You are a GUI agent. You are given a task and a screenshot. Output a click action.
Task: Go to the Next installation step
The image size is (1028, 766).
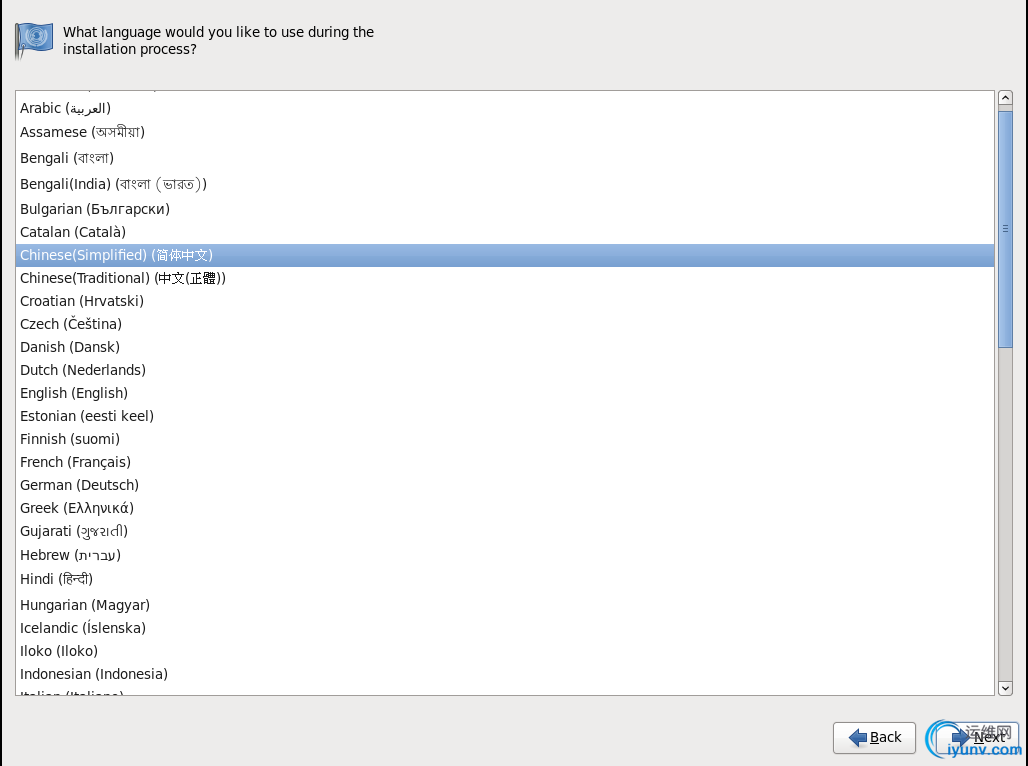tap(977, 738)
